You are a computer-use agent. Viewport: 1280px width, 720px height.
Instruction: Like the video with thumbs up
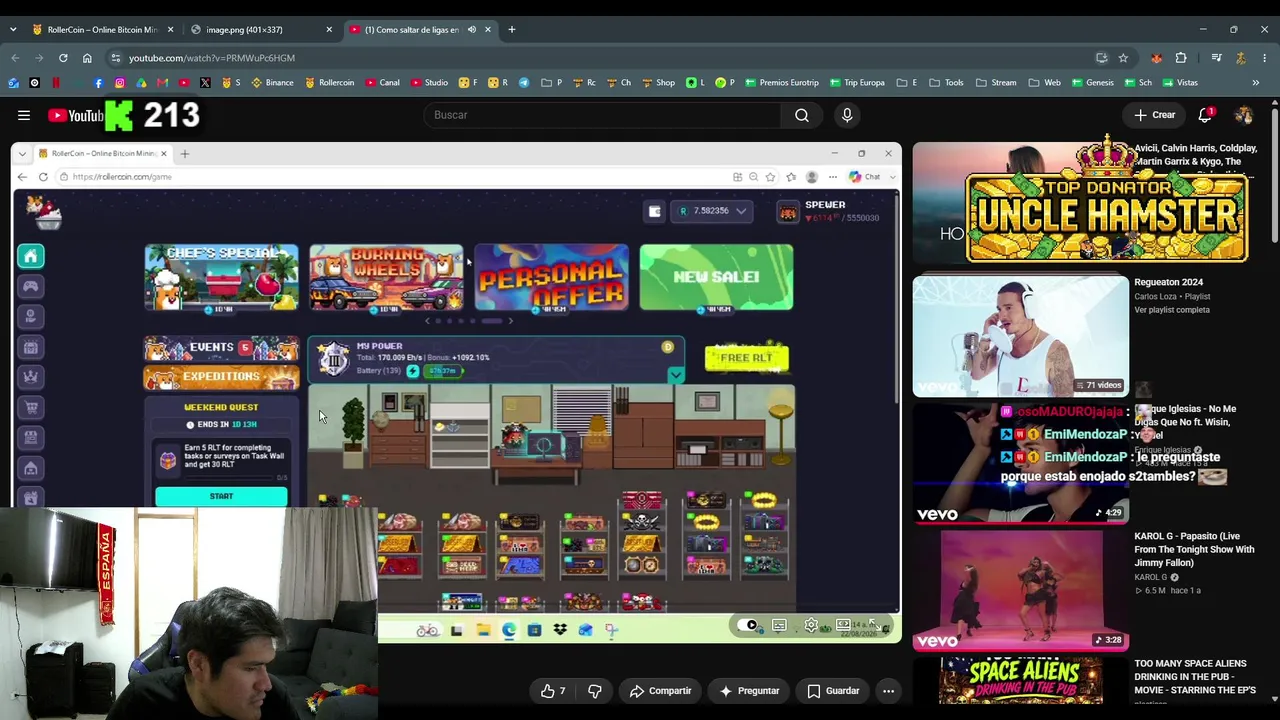point(553,691)
